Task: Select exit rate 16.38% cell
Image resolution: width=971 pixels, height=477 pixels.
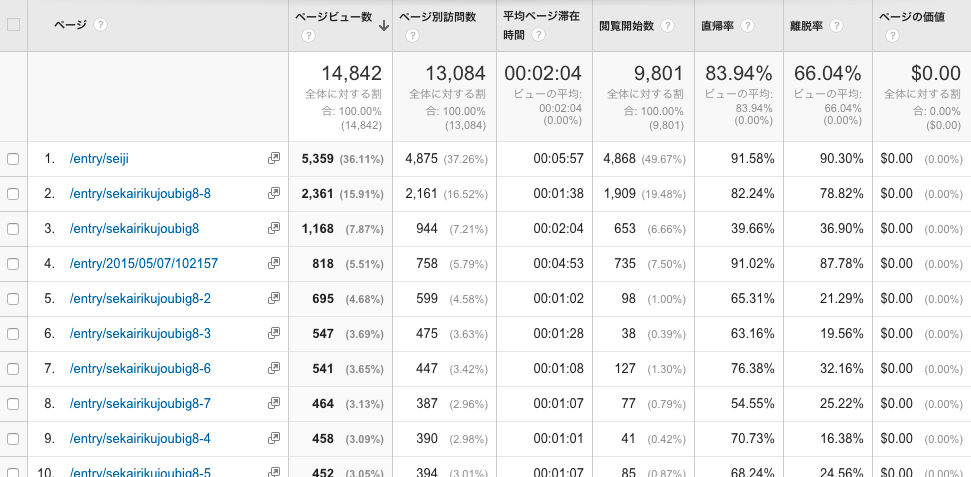Action: point(842,439)
